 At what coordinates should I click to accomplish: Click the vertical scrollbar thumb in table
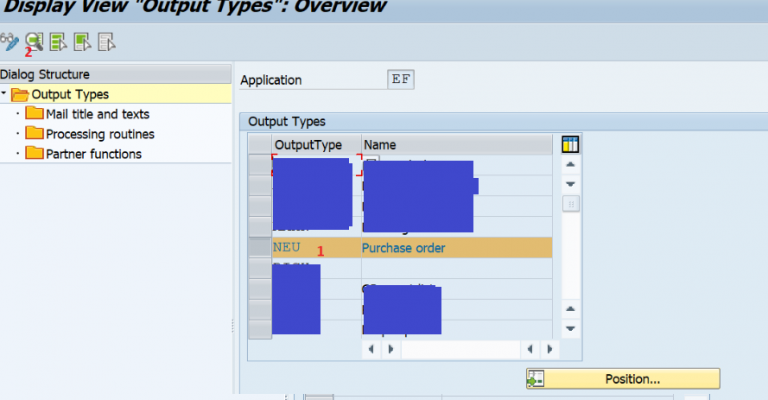(x=571, y=203)
